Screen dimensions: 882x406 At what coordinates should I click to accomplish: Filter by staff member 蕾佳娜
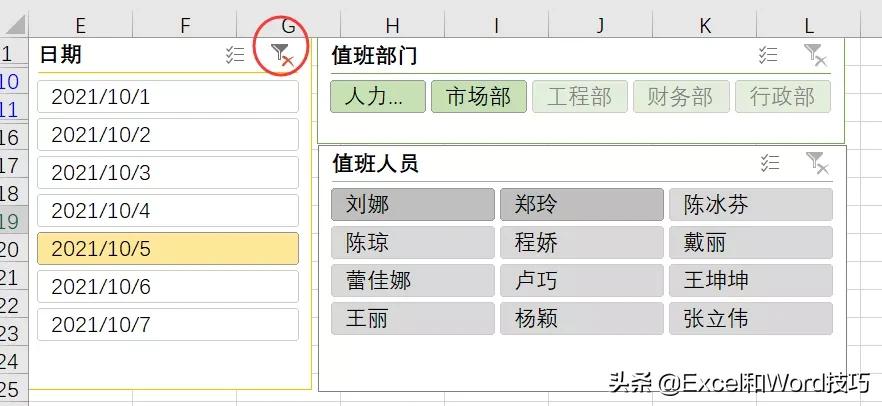point(413,281)
